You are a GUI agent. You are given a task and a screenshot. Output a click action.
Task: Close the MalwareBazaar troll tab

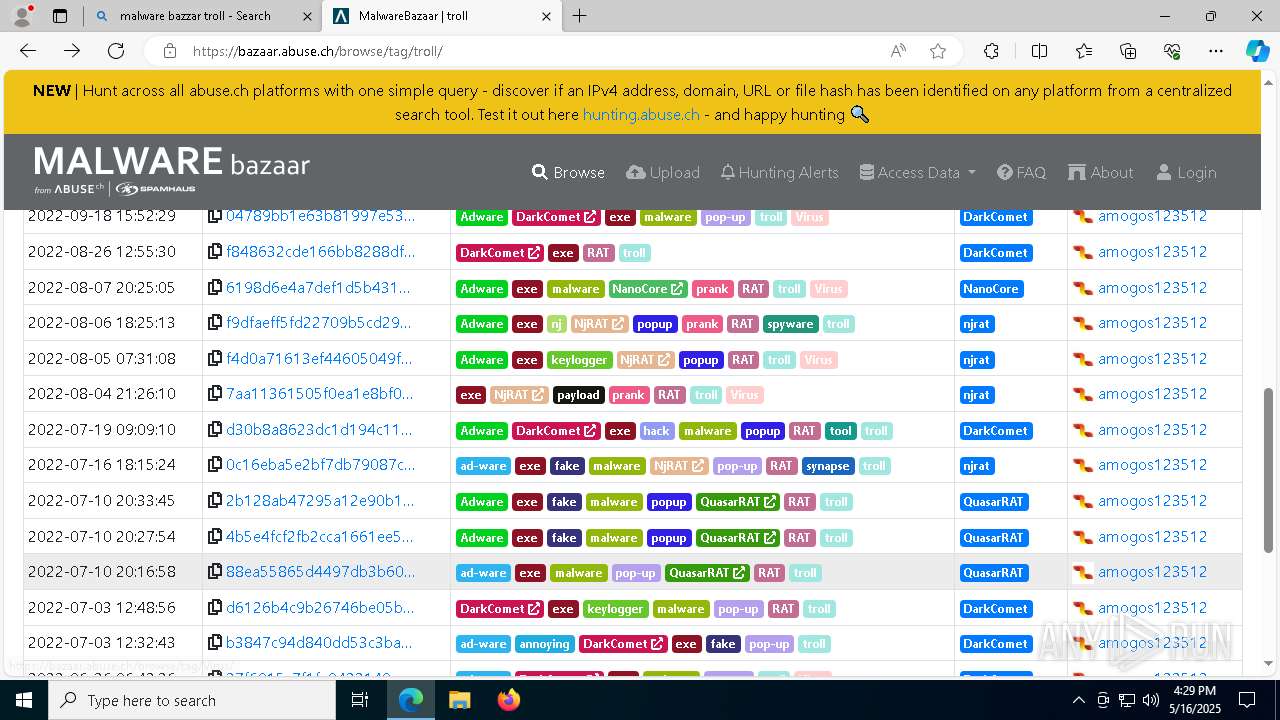click(x=545, y=16)
